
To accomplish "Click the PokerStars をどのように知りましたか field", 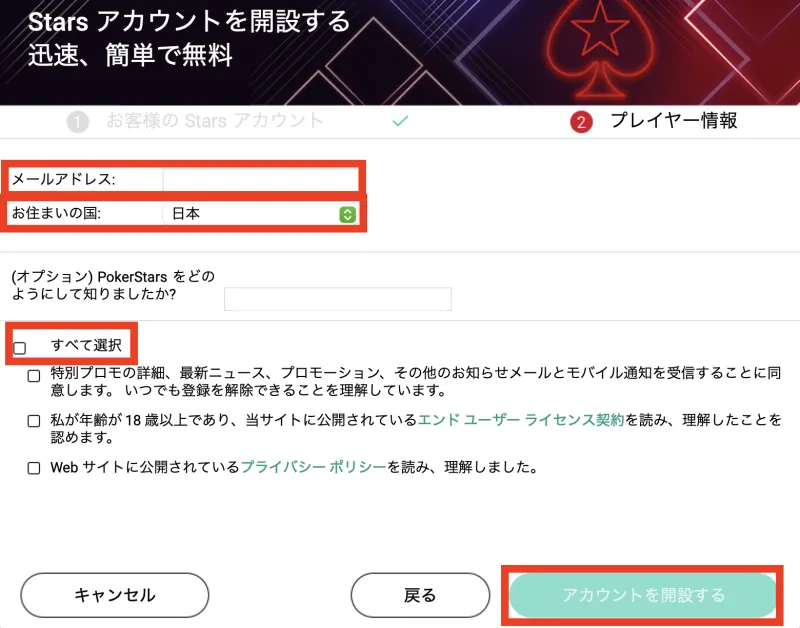I will (x=338, y=299).
